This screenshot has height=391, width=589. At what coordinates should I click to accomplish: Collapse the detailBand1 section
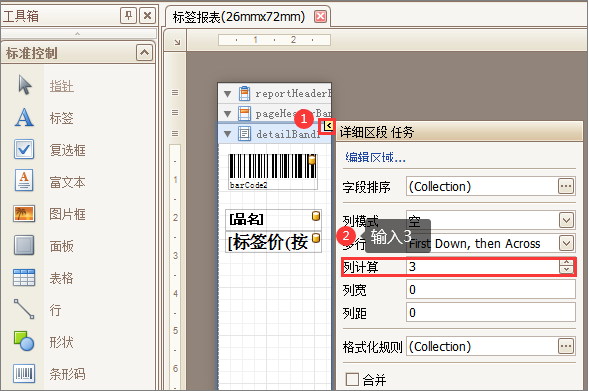227,134
